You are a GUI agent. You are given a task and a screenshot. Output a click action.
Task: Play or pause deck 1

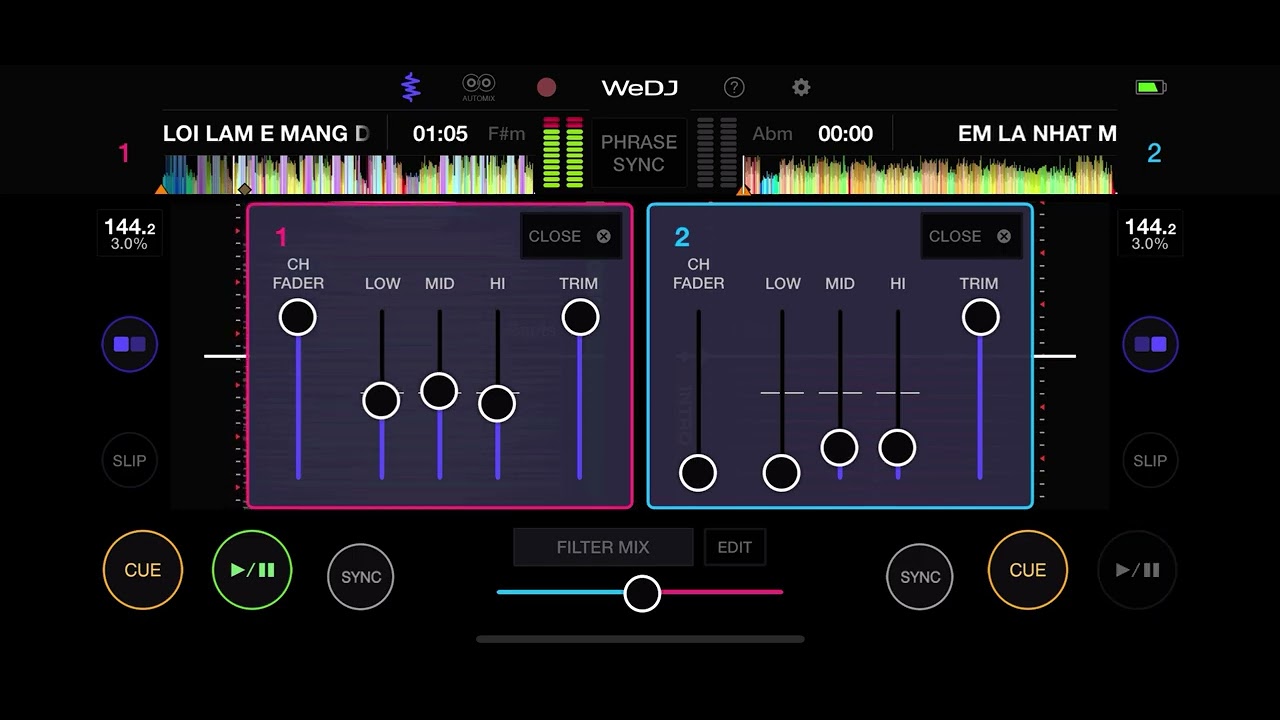pyautogui.click(x=252, y=570)
